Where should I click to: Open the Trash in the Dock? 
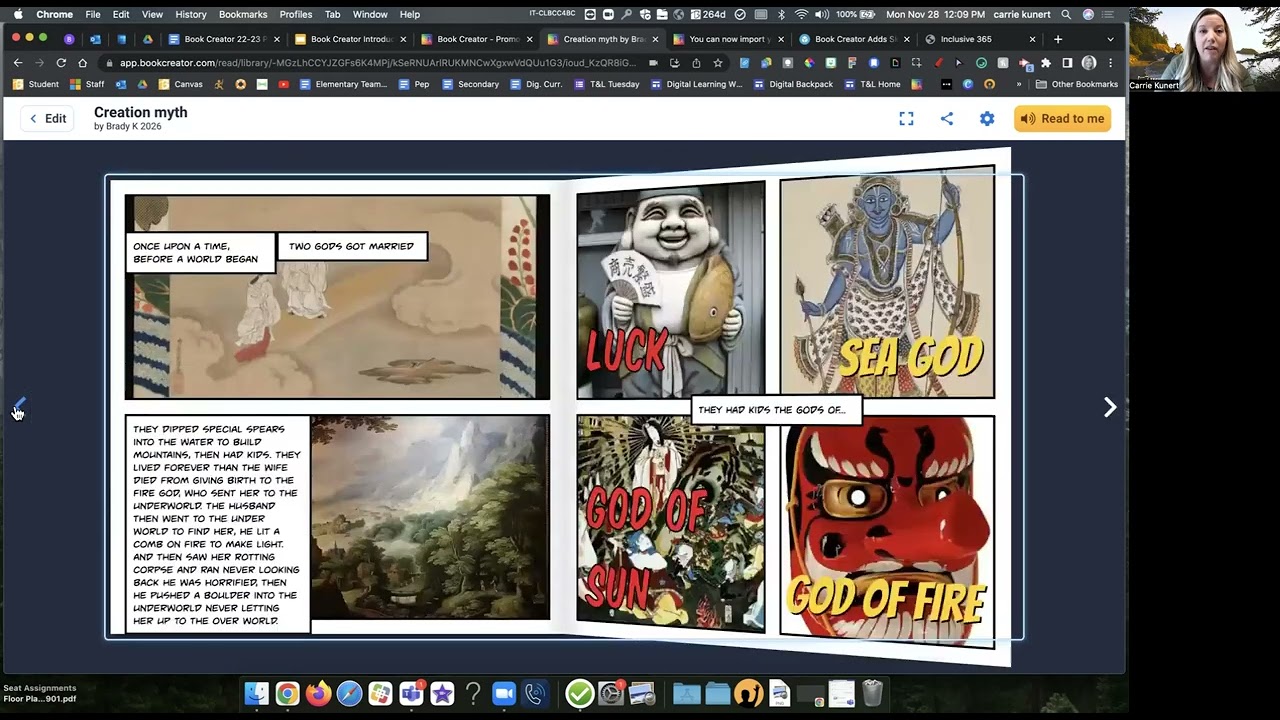[x=872, y=693]
